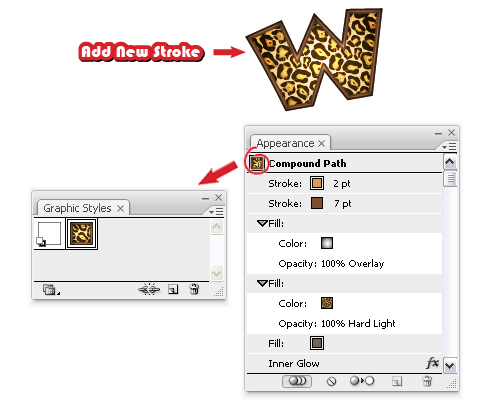Click the 2 pt orange stroke swatch
Viewport: 500px width, 400px height.
coord(317,183)
